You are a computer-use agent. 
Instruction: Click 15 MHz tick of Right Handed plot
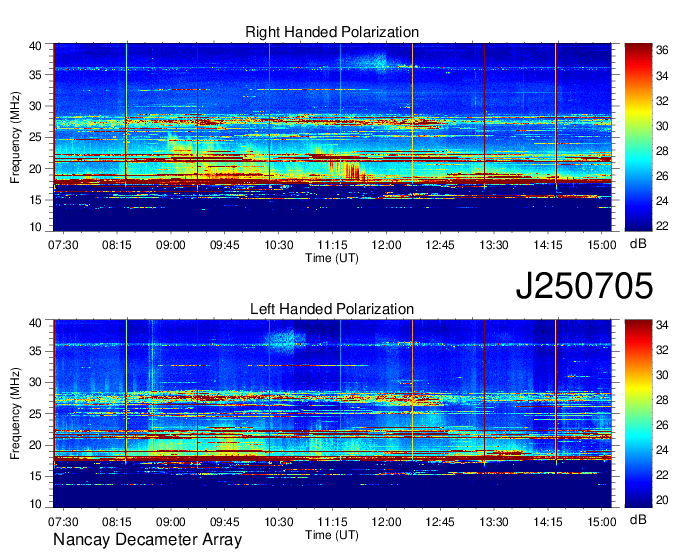pos(36,200)
